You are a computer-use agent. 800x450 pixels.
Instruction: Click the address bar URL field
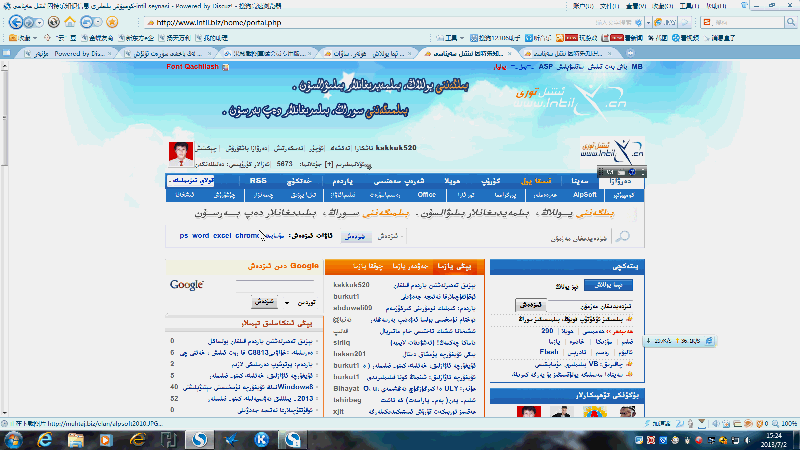pyautogui.click(x=367, y=22)
